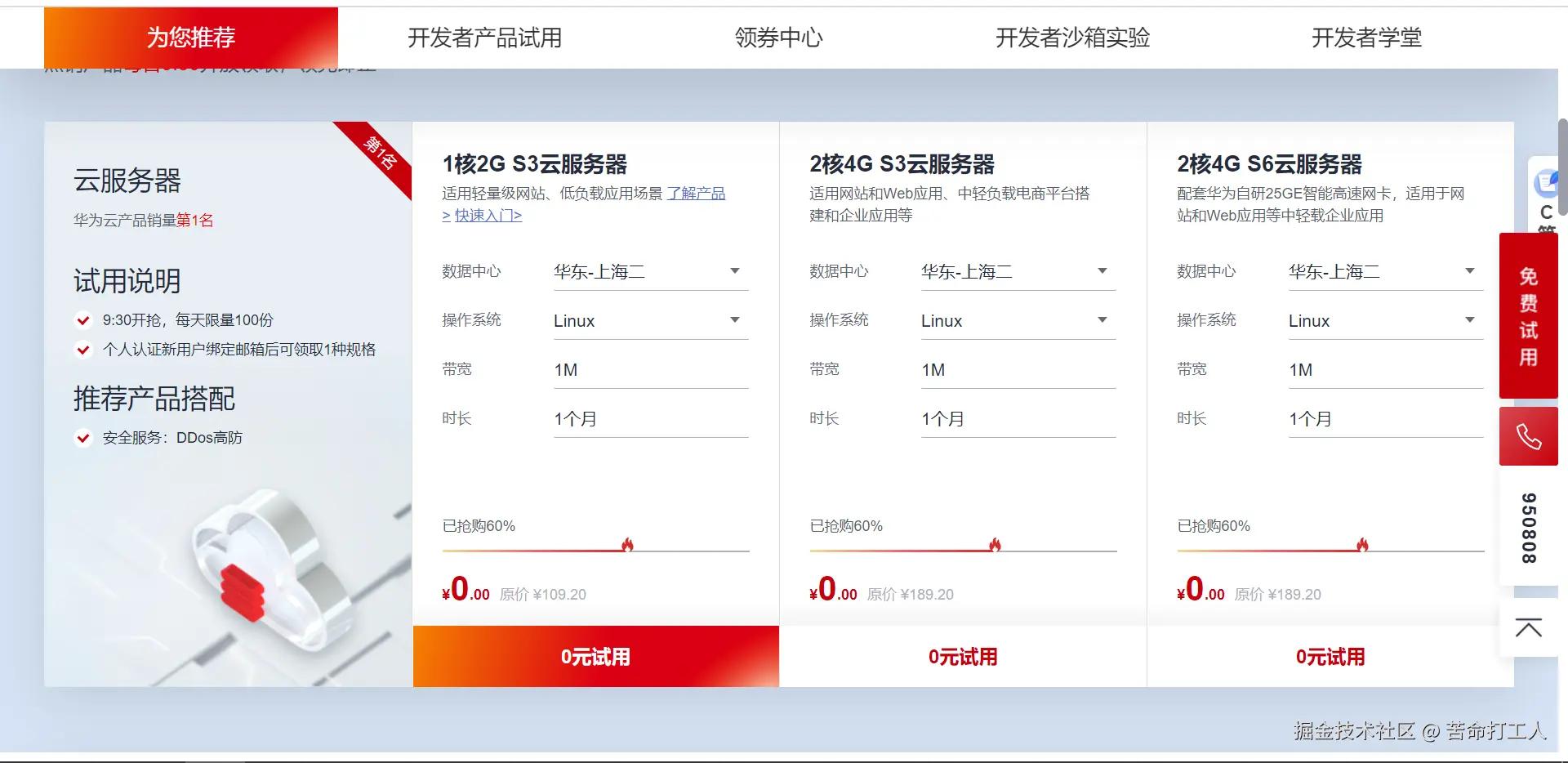
Task: Open the 操作系统 Linux dropdown on the 2核4G S3 card
Action: 1102,319
